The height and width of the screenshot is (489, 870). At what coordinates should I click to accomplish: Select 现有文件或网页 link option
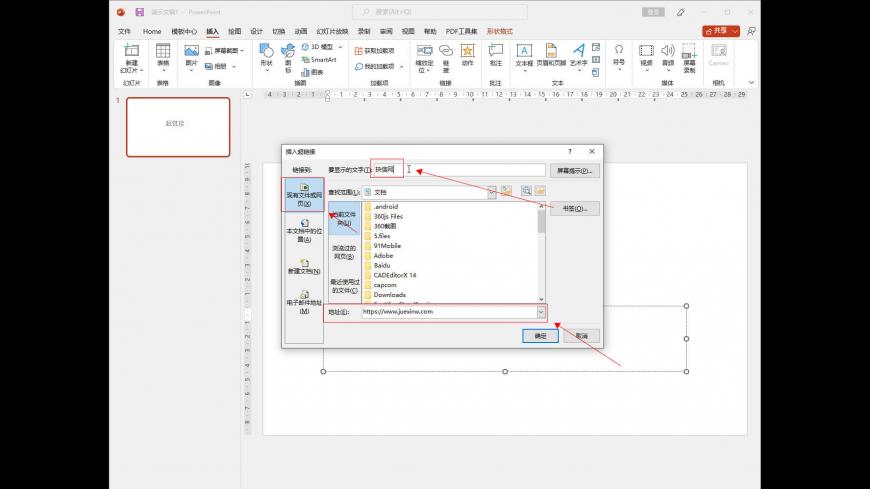304,195
